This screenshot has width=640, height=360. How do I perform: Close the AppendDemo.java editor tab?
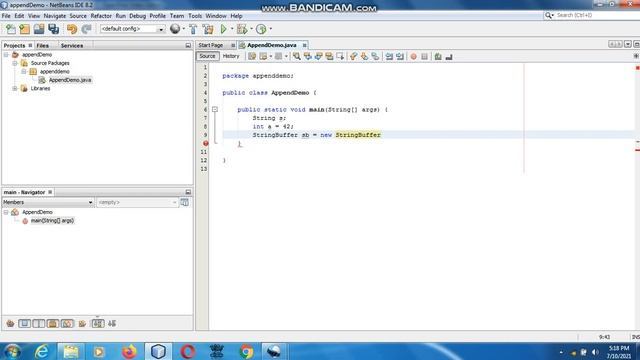tap(304, 45)
